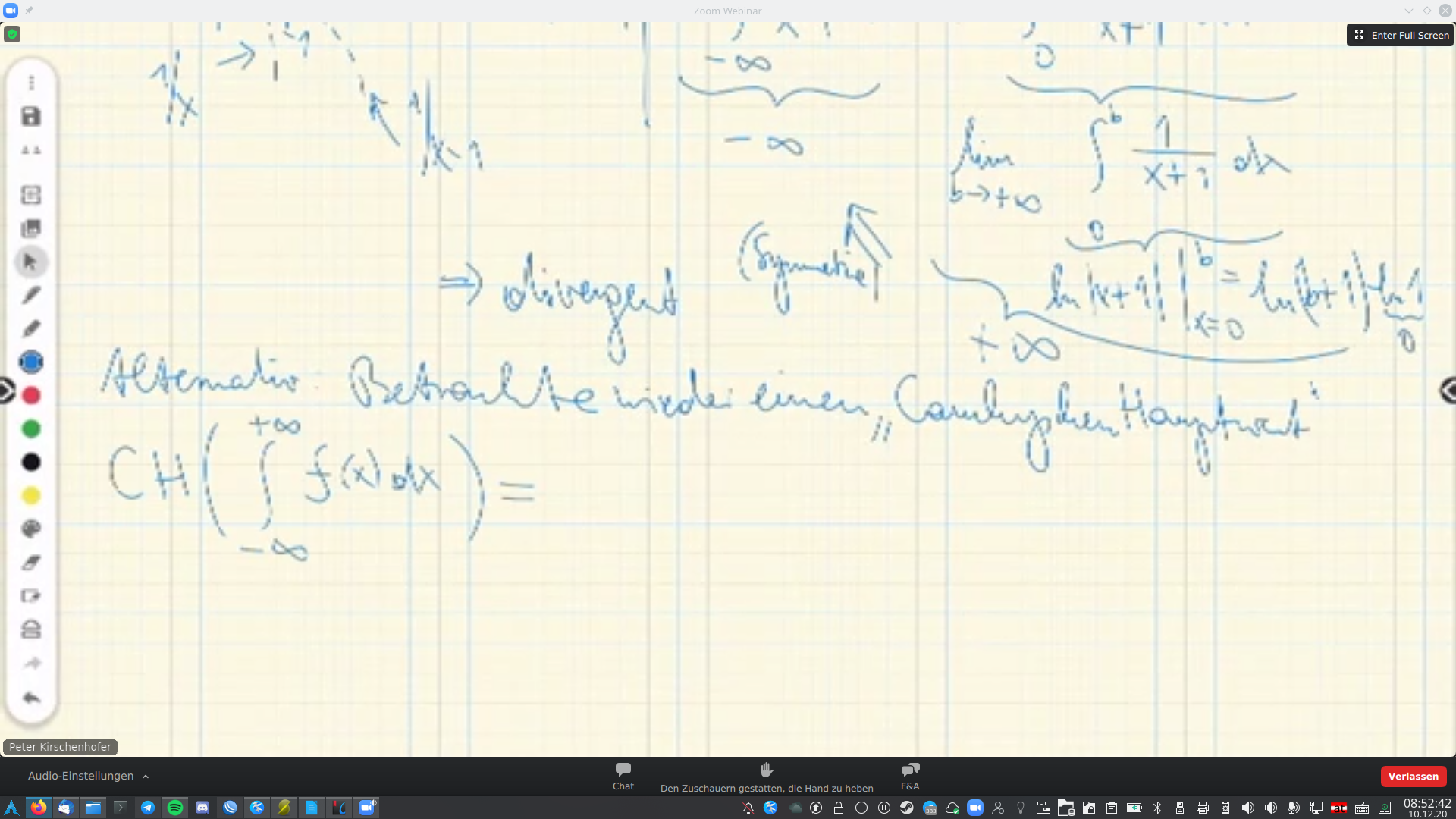The height and width of the screenshot is (819, 1456).
Task: Click the redo arrow in the toolbar
Action: pos(31,664)
